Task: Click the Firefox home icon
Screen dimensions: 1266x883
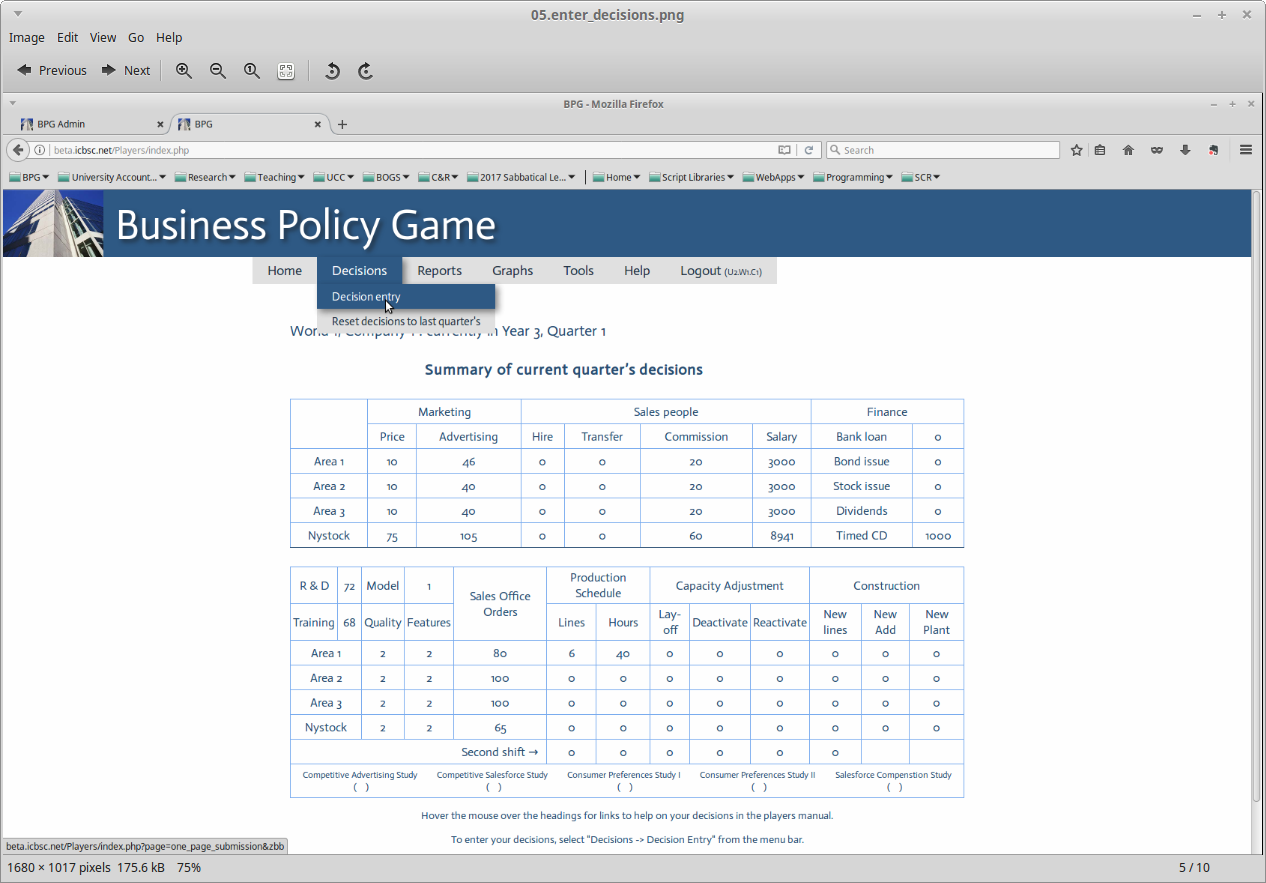Action: coord(1128,150)
